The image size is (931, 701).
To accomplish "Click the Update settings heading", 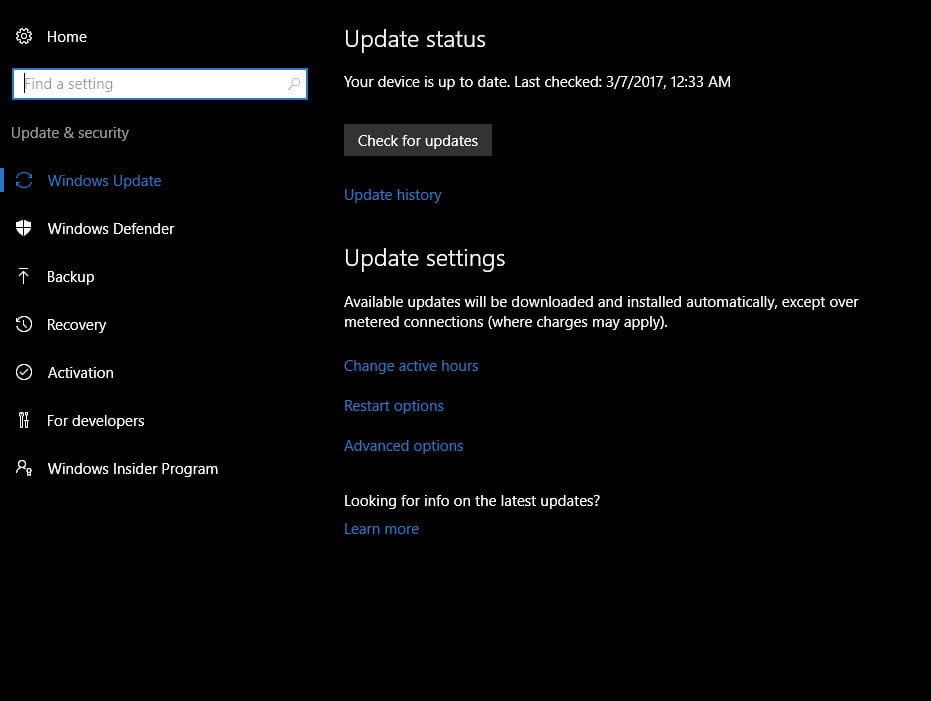I will pos(425,259).
